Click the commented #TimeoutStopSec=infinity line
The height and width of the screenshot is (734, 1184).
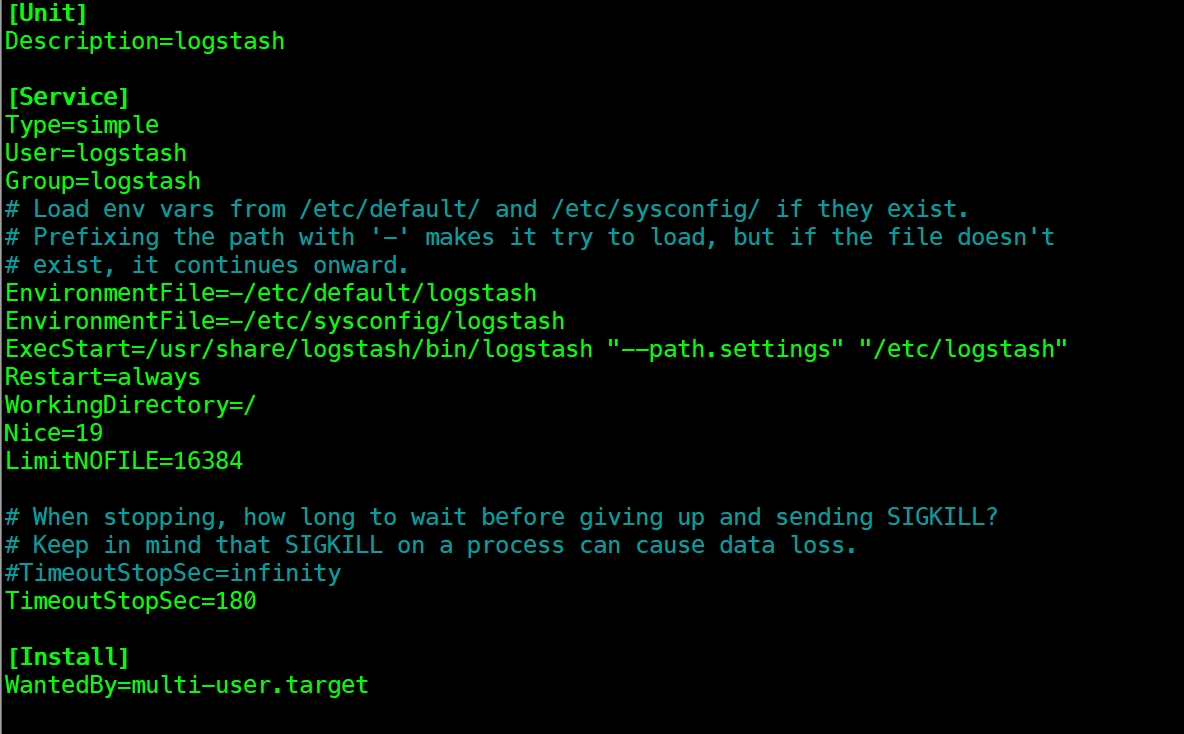(x=173, y=573)
